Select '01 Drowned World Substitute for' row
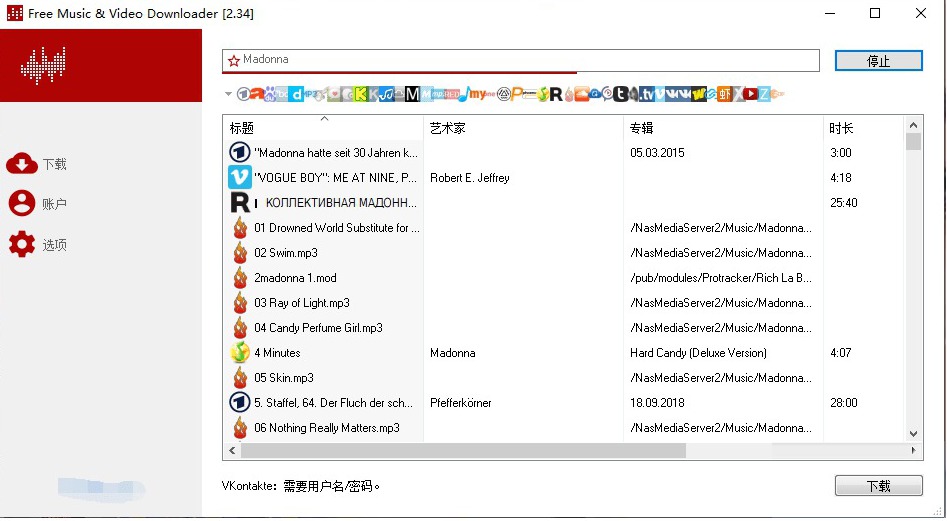 point(564,228)
